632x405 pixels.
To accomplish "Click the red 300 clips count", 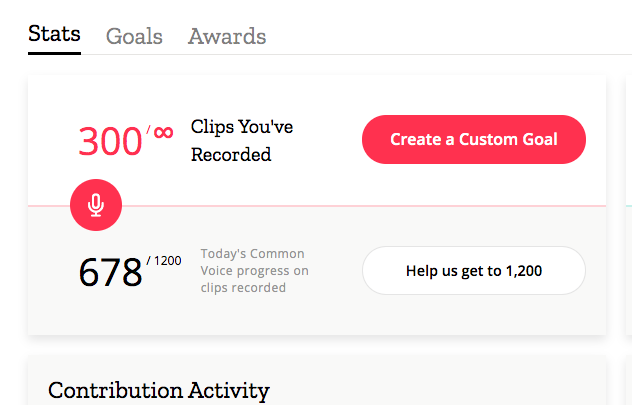I will tap(110, 142).
